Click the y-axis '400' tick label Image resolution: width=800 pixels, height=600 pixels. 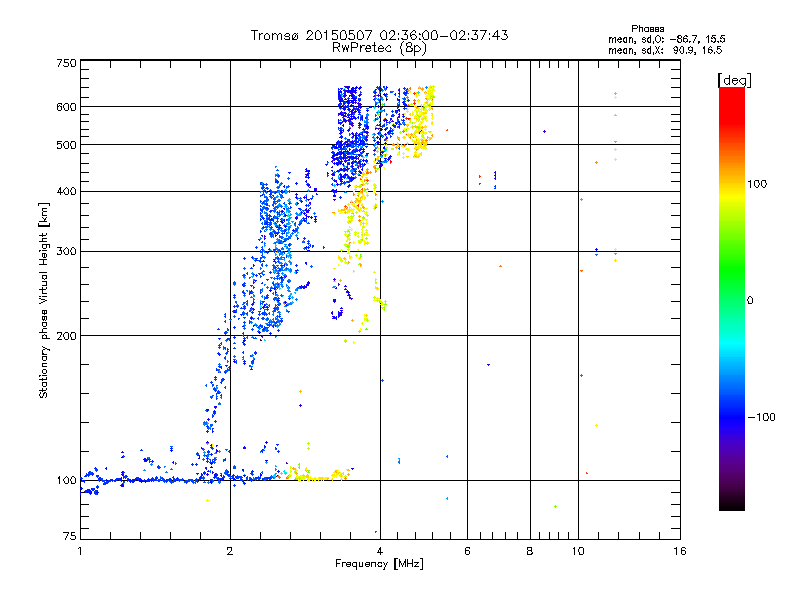point(66,191)
